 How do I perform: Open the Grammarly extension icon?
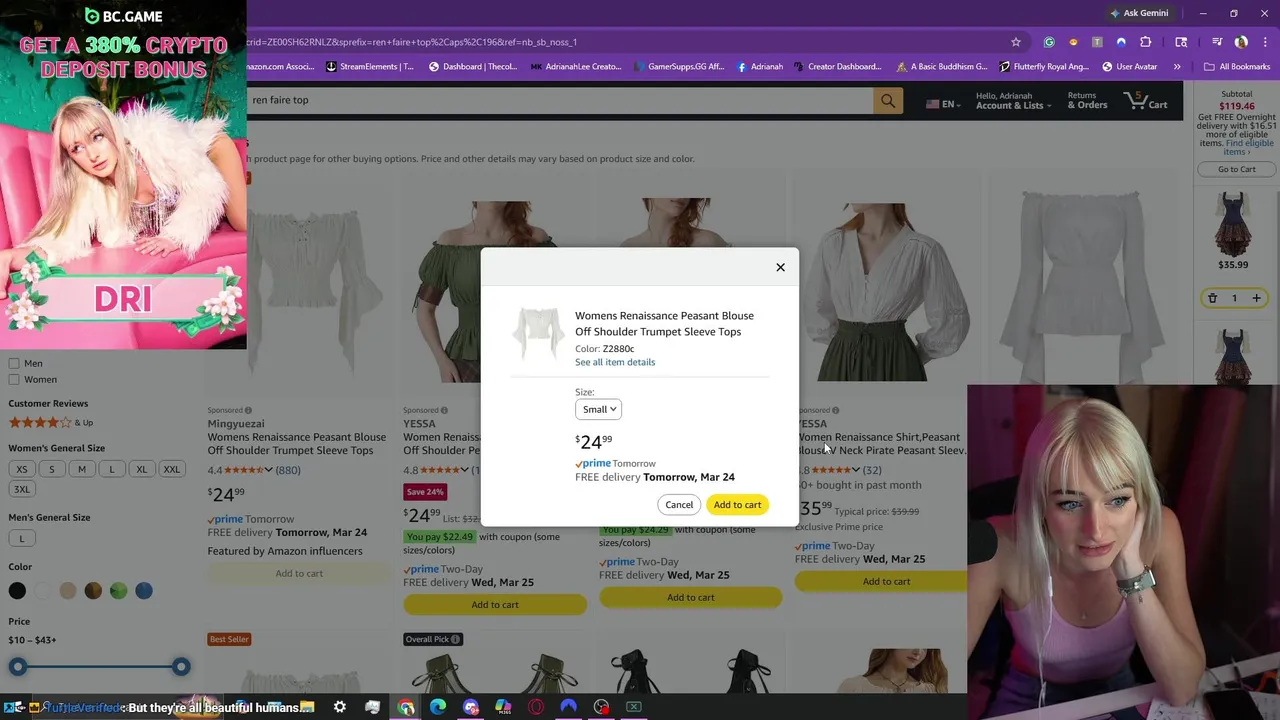(x=1048, y=42)
